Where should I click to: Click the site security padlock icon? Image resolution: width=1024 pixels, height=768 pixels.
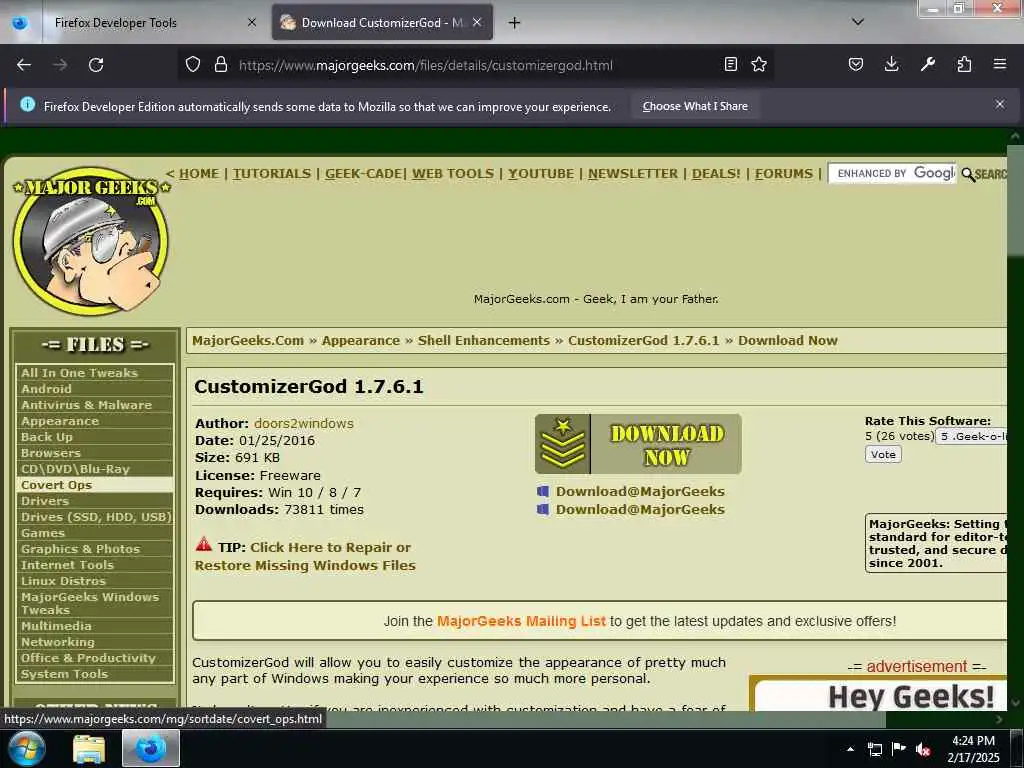(x=221, y=65)
